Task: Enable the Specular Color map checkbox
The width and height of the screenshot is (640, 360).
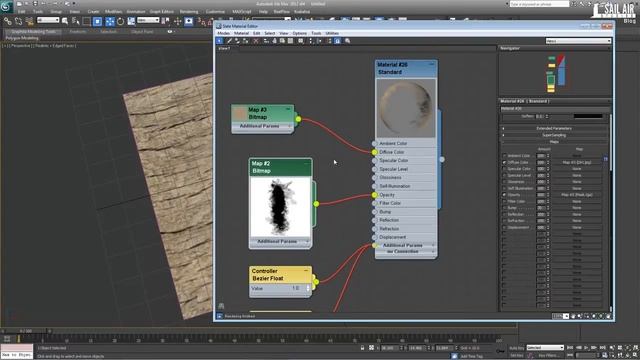Action: point(504,169)
